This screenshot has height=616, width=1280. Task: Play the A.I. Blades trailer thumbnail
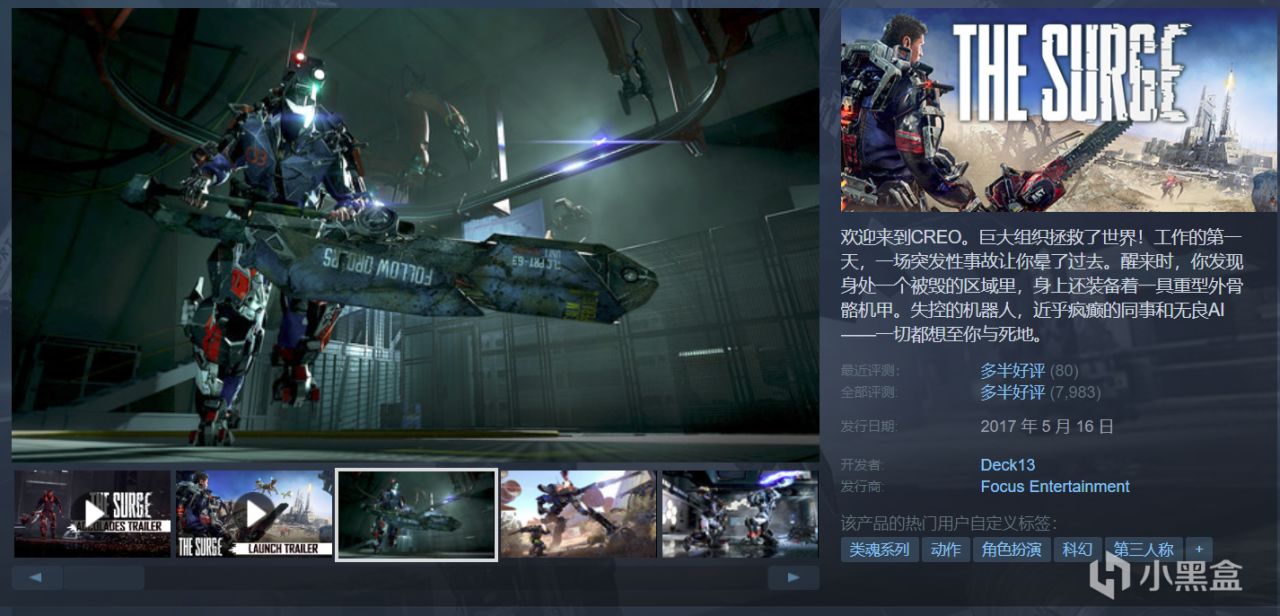(92, 514)
